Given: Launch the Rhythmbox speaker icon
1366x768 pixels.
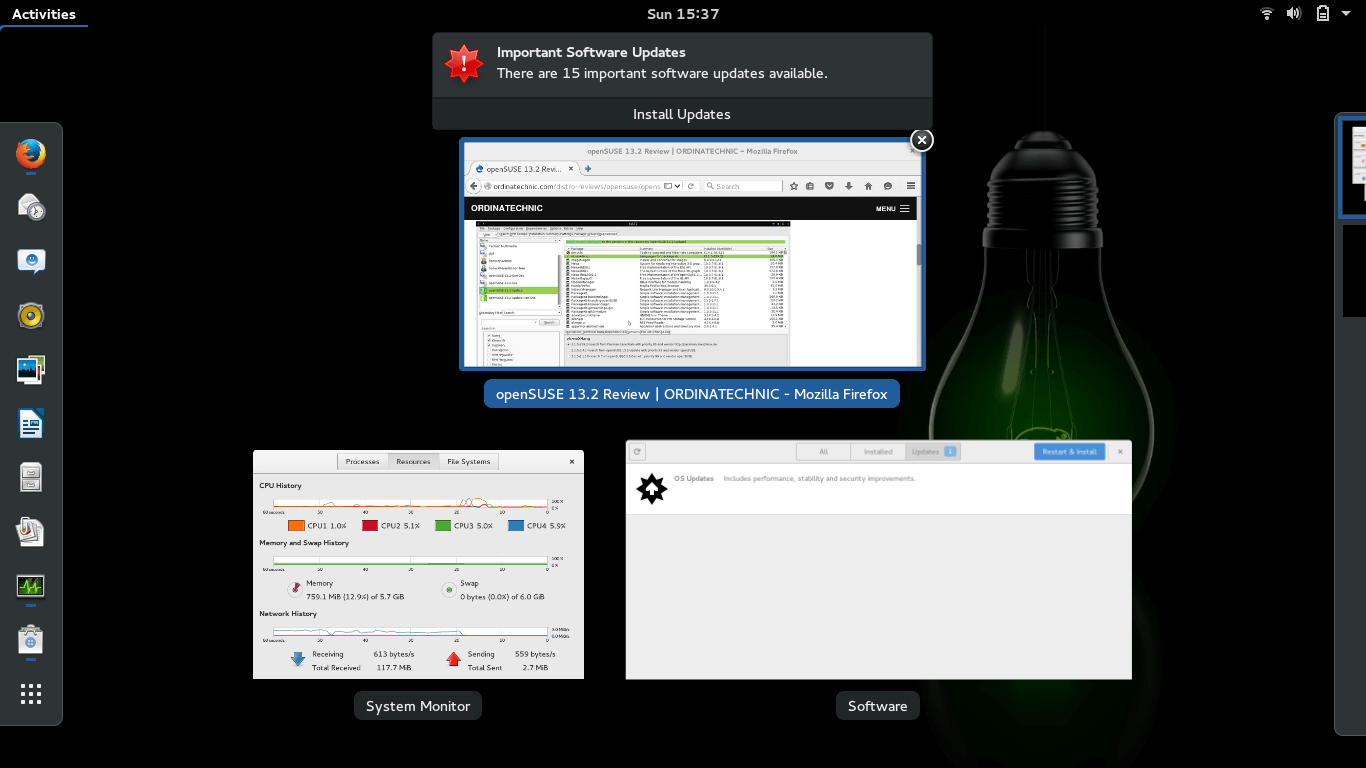Looking at the screenshot, I should [31, 316].
